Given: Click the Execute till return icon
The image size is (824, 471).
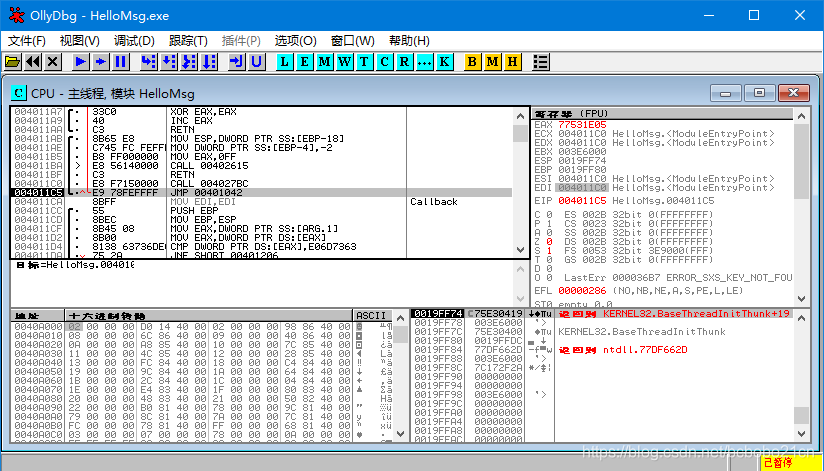Looking at the screenshot, I should 237,62.
